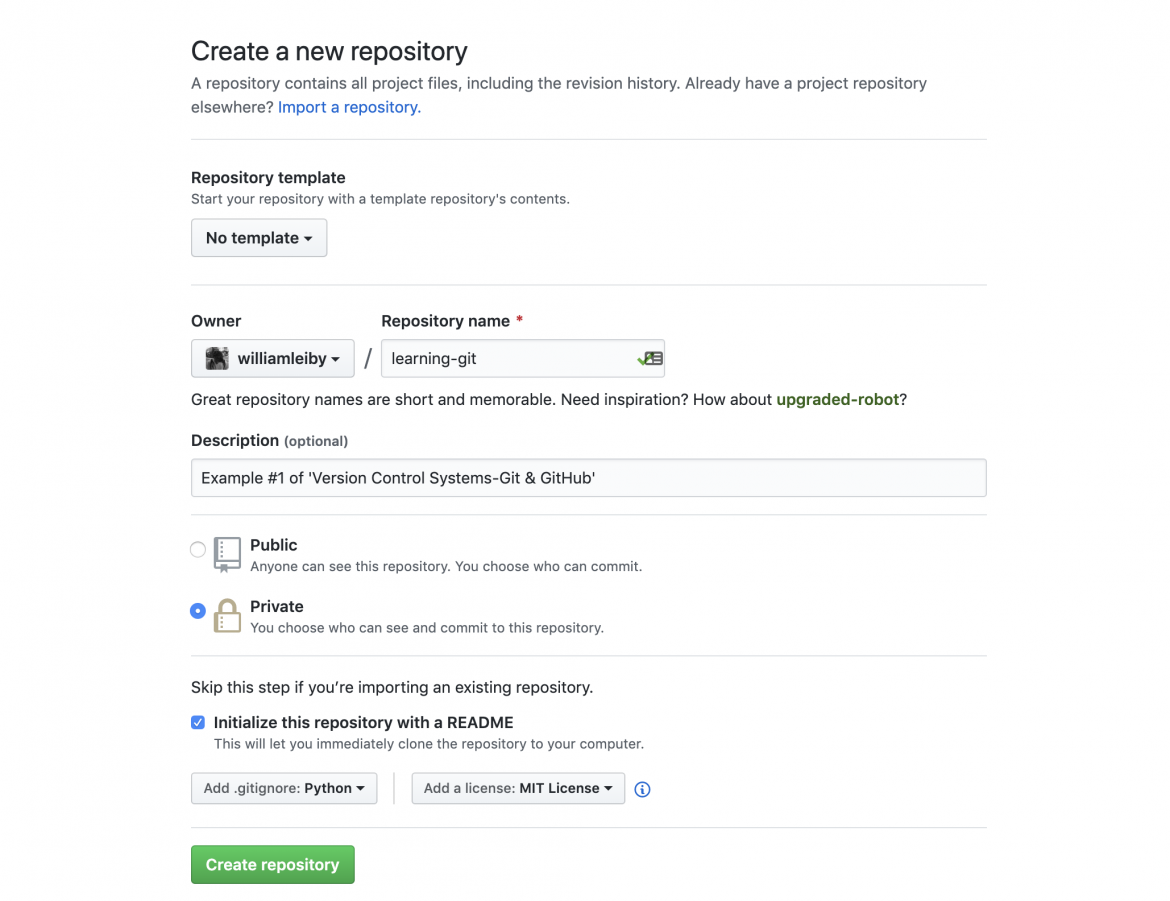Click the bold Public label text
The image size is (1170, 901).
click(x=274, y=545)
